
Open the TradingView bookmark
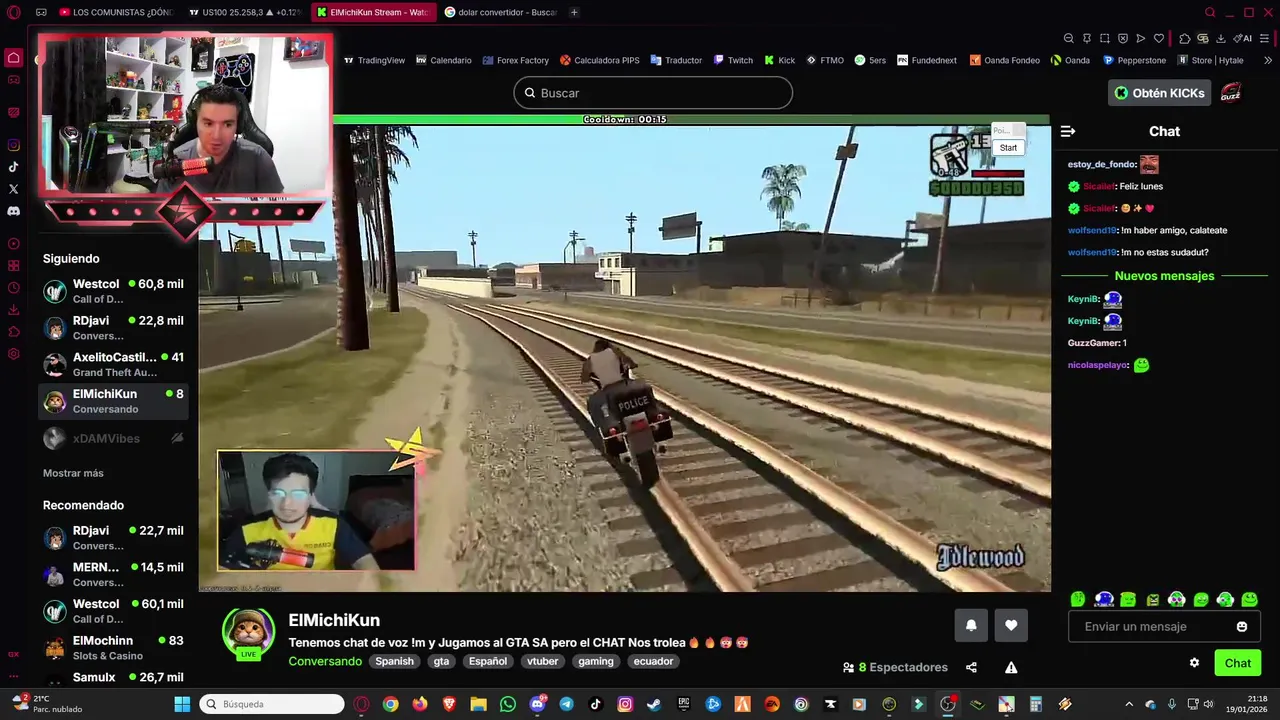[x=374, y=60]
